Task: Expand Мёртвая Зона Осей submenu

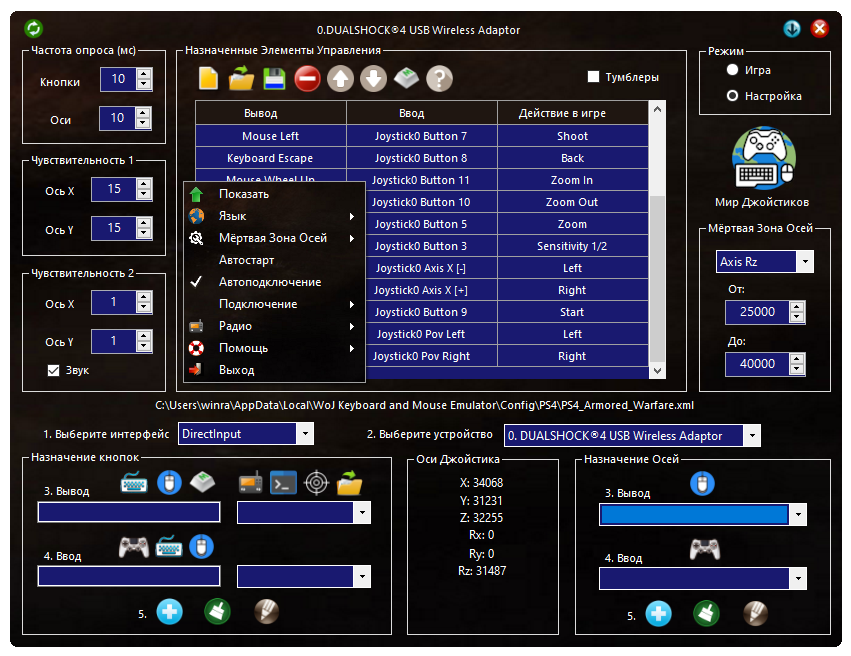Action: [274, 238]
